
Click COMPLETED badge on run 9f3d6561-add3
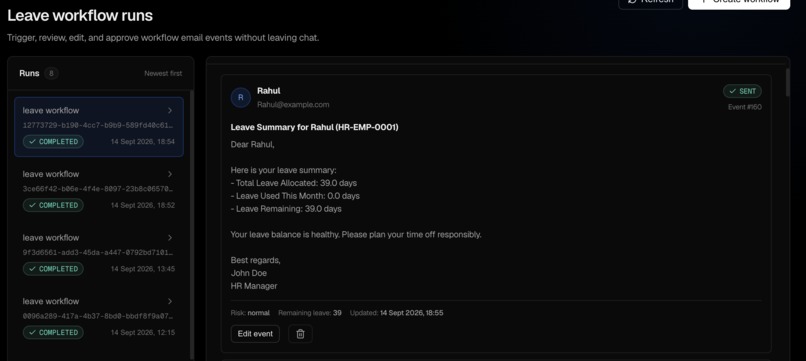pyautogui.click(x=53, y=269)
